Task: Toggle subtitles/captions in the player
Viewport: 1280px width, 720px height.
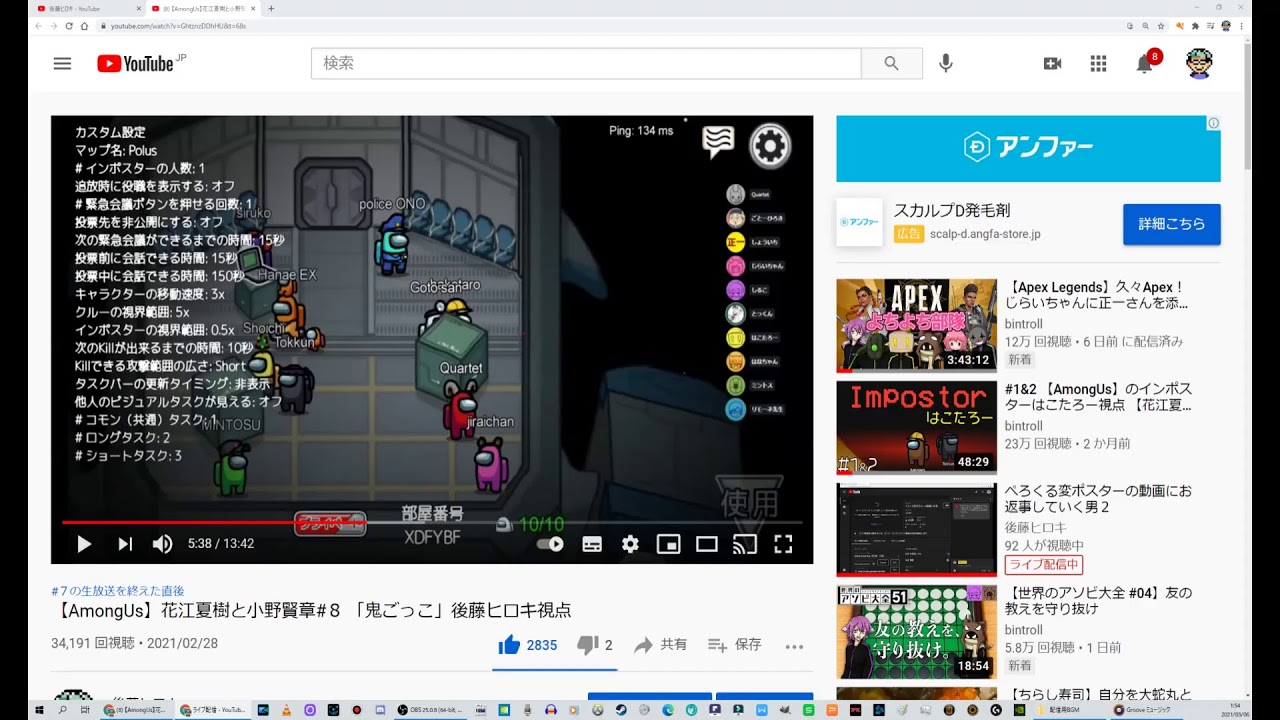Action: 592,544
